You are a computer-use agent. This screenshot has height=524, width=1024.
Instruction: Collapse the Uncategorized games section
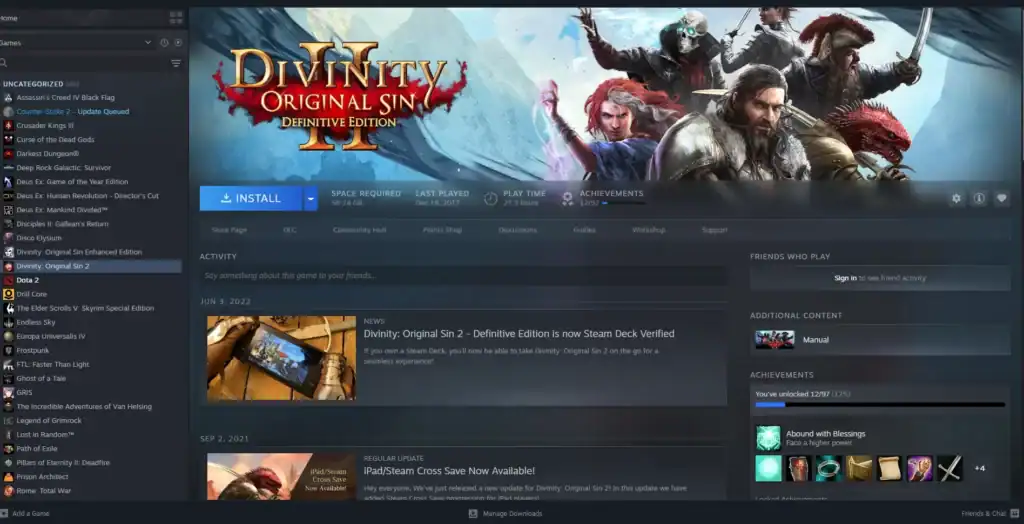[33, 84]
